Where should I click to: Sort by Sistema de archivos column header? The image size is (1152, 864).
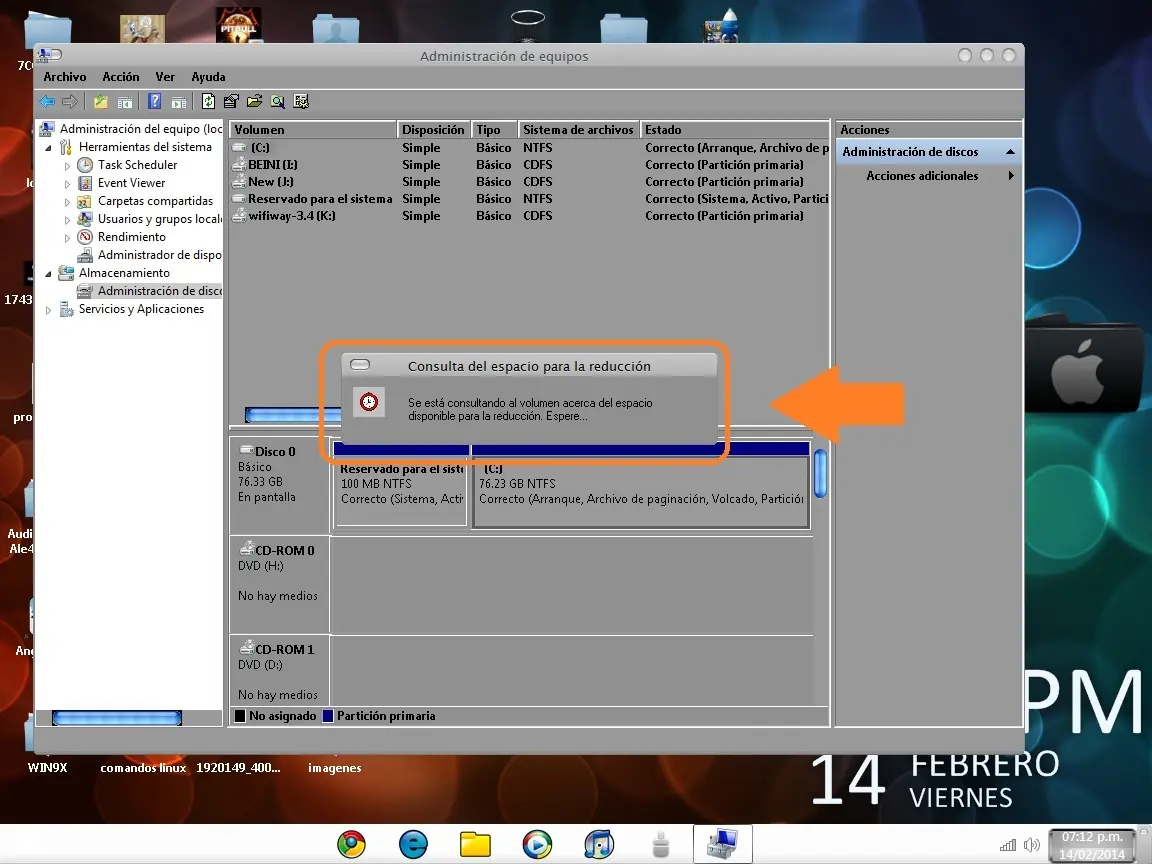pyautogui.click(x=579, y=129)
